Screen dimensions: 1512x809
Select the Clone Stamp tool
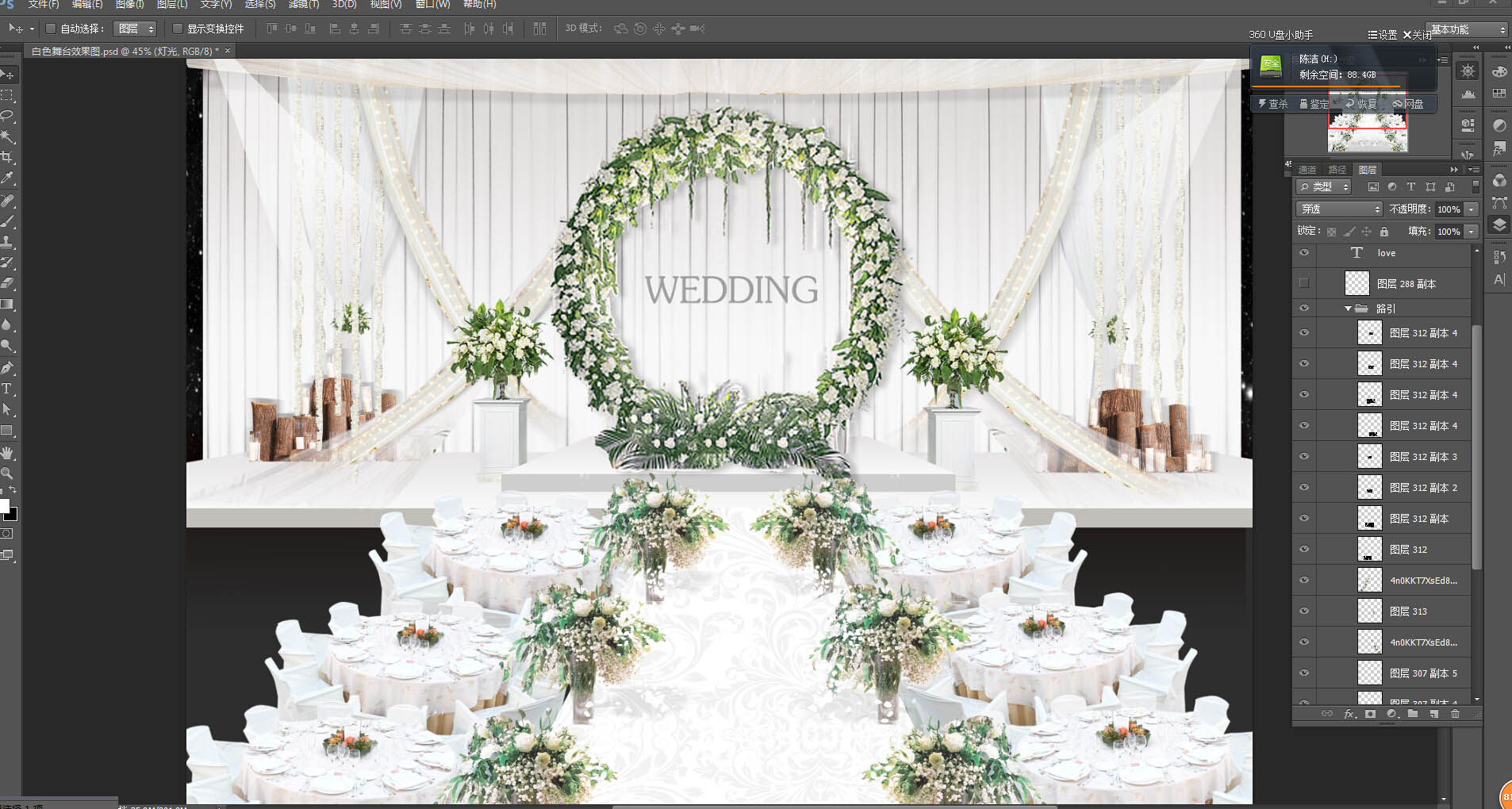tap(7, 242)
